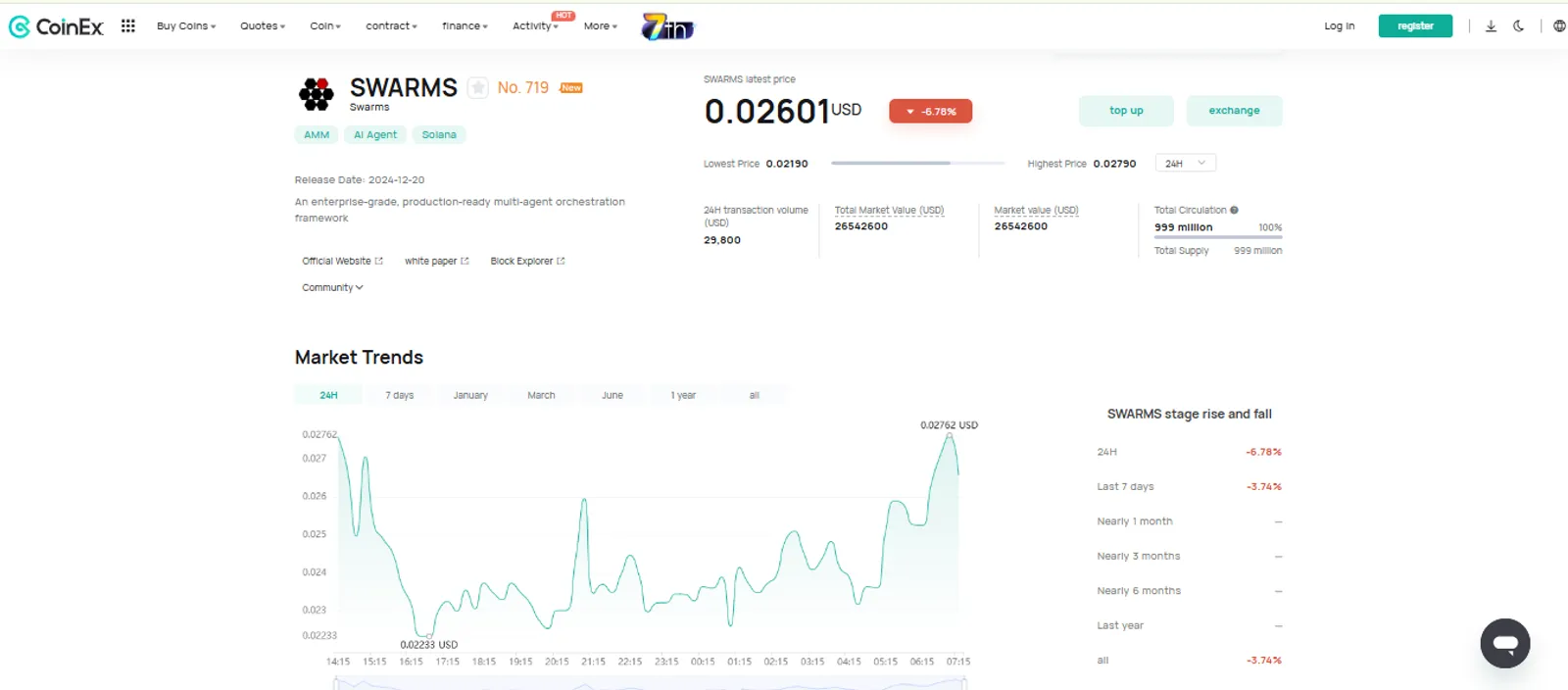Click the low-high price range bar
The height and width of the screenshot is (690, 1568).
(918, 163)
